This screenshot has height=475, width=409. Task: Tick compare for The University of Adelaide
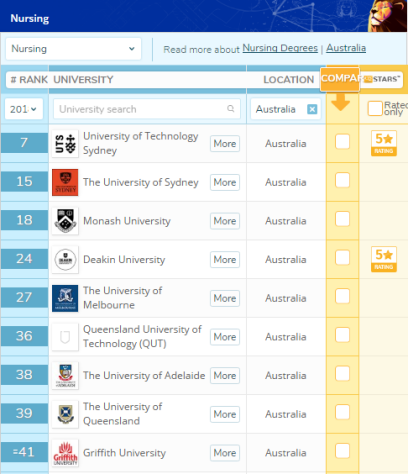tap(342, 374)
